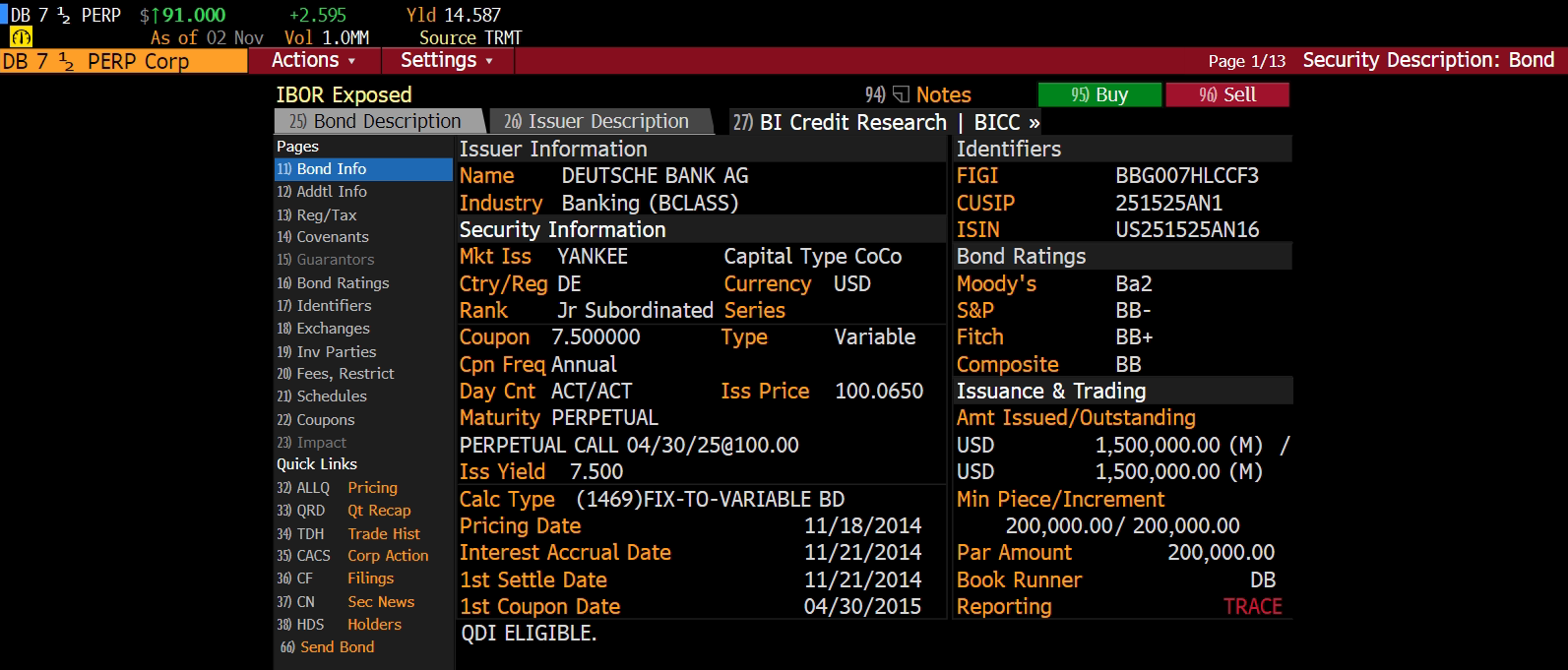The height and width of the screenshot is (670, 1568).
Task: Click the Calc Type (1469)FIX-TO-VARIABLE BD value
Action: point(710,500)
